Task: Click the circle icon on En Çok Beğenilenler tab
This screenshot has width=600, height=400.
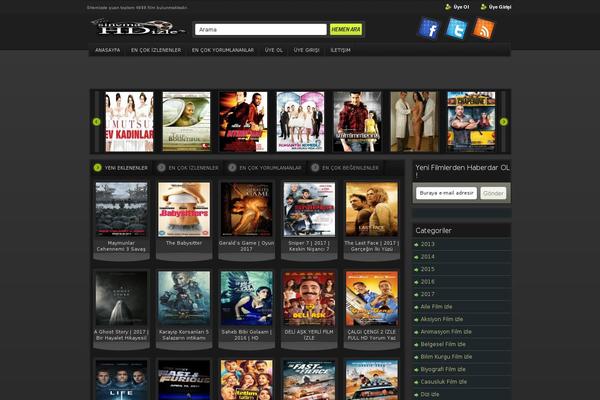Action: coord(315,168)
